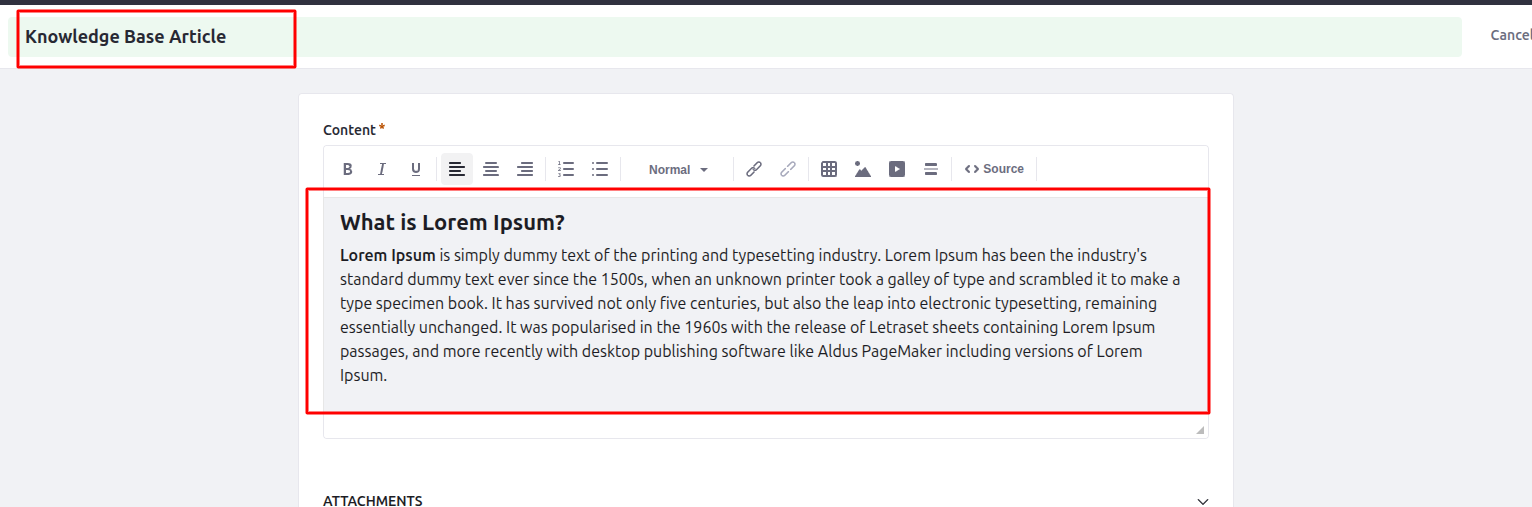This screenshot has height=507, width=1532.
Task: Click the Cancel button
Action: click(1510, 35)
